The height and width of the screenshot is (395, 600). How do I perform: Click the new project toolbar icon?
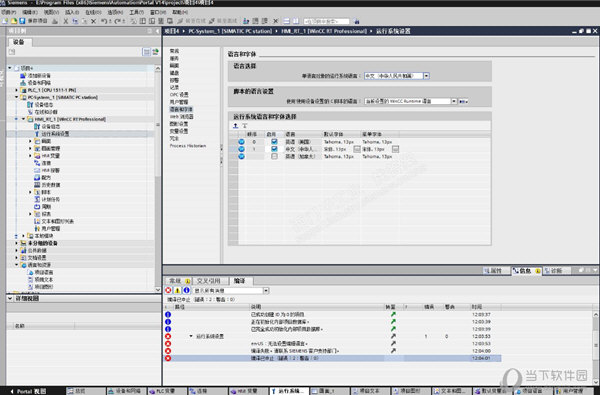point(5,21)
